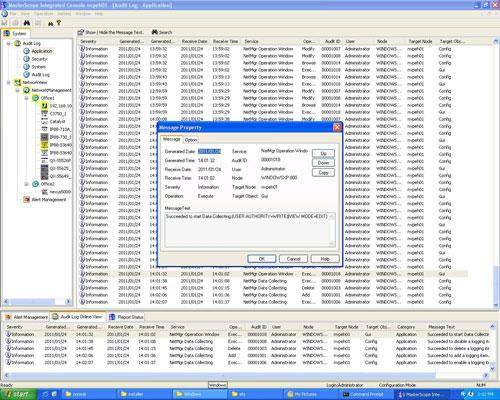This screenshot has height=400, width=500.
Task: Open the Operation menu
Action: click(43, 14)
